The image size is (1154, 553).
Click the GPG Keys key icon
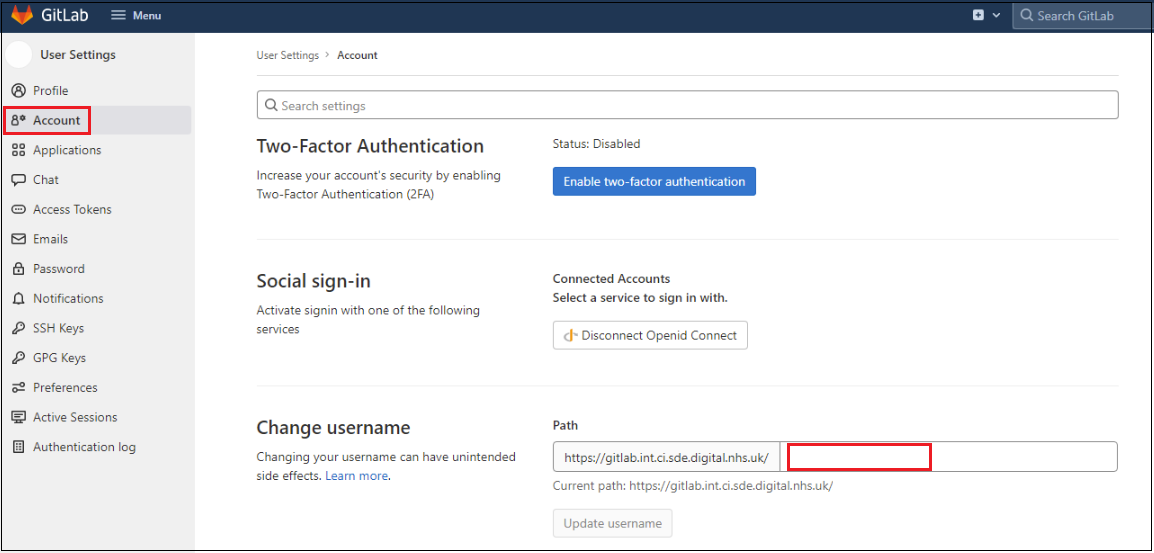(x=19, y=358)
